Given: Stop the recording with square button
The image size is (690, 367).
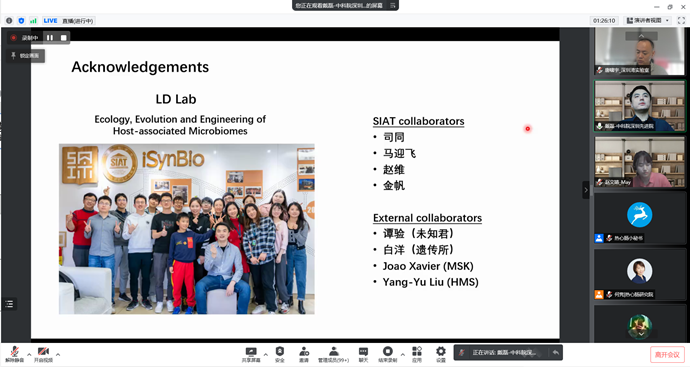Looking at the screenshot, I should [63, 38].
